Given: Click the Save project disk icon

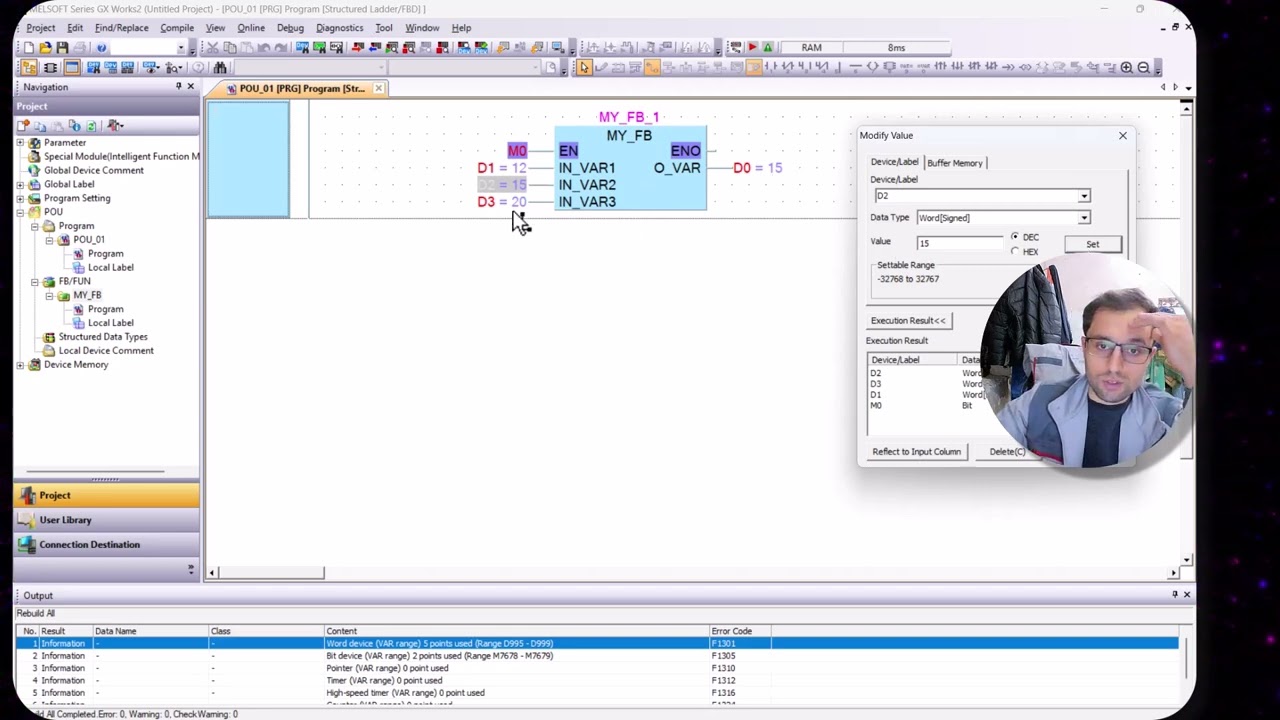Looking at the screenshot, I should (62, 48).
